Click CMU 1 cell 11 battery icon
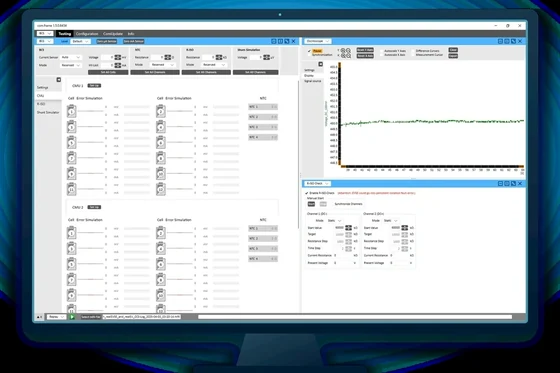Viewport: 560px width, 373px height. coord(71,189)
